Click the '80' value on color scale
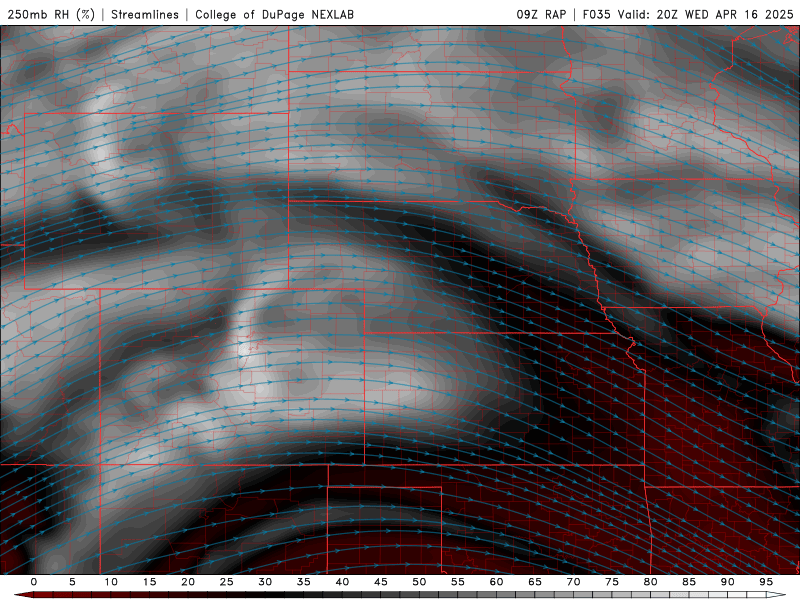 (x=651, y=582)
